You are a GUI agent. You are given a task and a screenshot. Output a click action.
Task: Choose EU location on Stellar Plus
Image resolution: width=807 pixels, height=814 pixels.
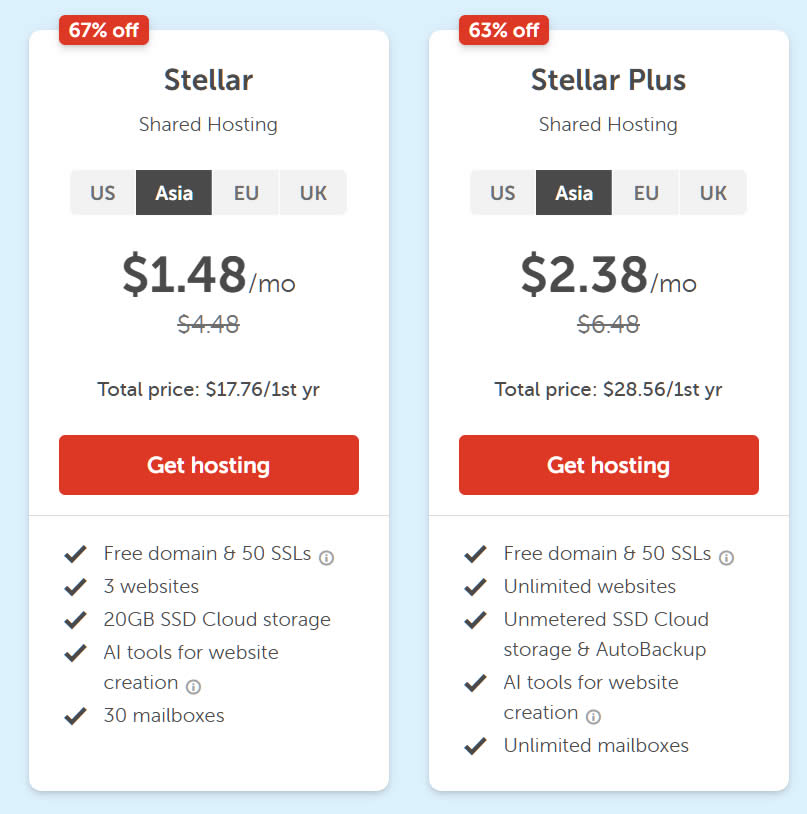646,193
